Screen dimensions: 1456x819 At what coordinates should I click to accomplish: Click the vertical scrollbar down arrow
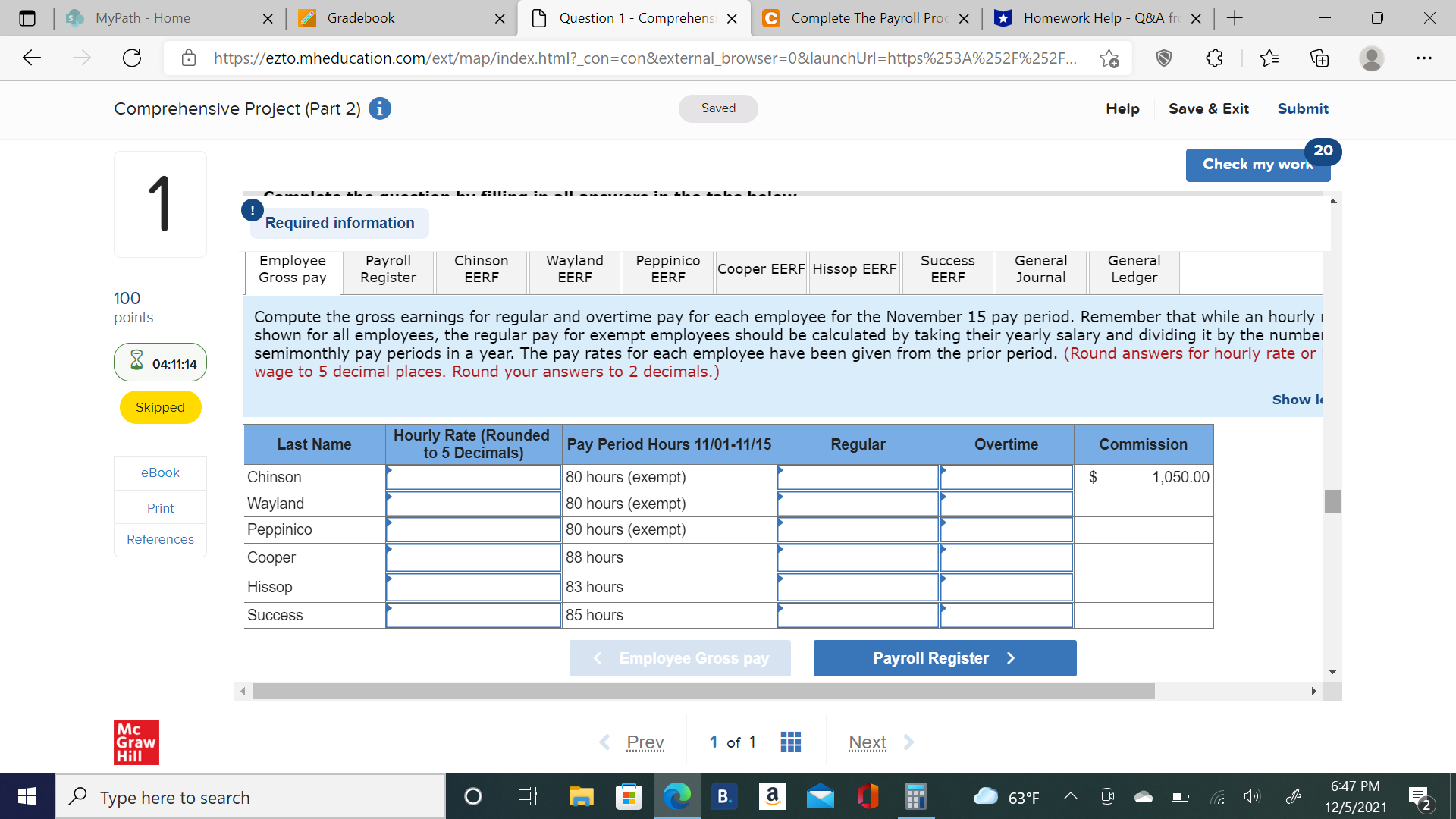tap(1332, 671)
